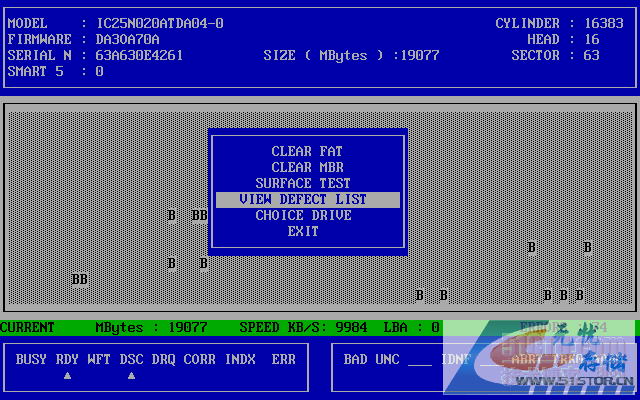Click the SPEED KB/S label
This screenshot has width=640, height=400.
(283, 327)
